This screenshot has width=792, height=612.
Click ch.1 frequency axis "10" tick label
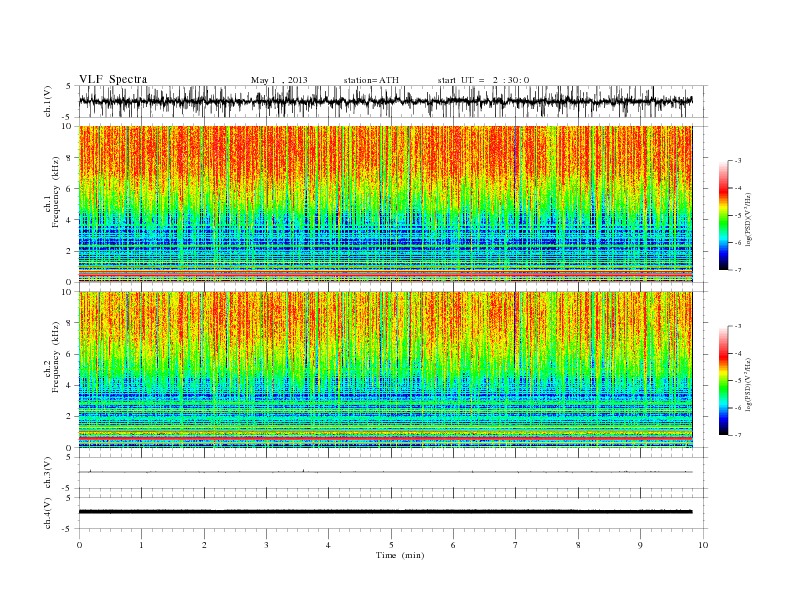point(68,126)
